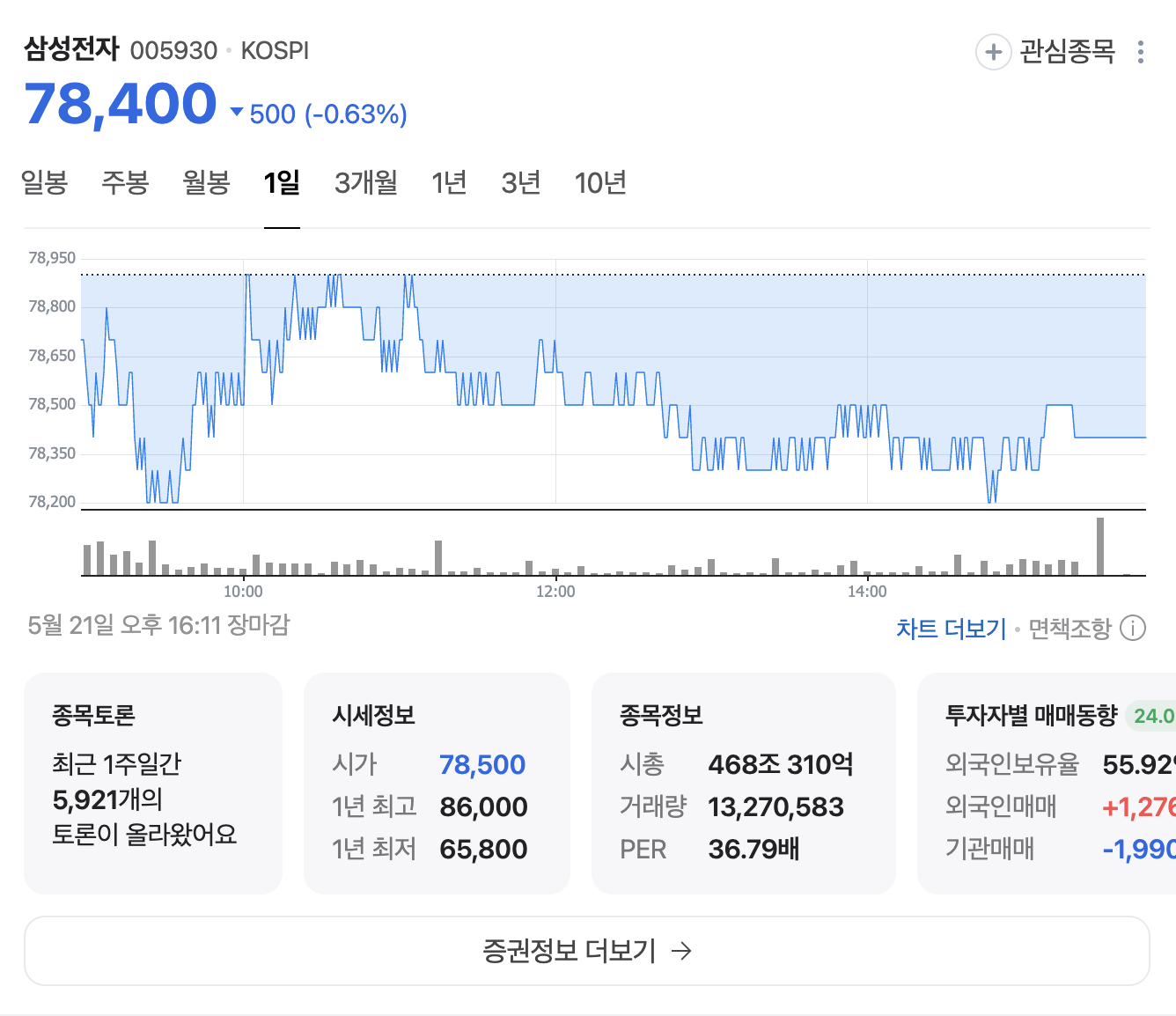1176x1016 pixels.
Task: Open the 종목토론 card
Action: tap(153, 784)
